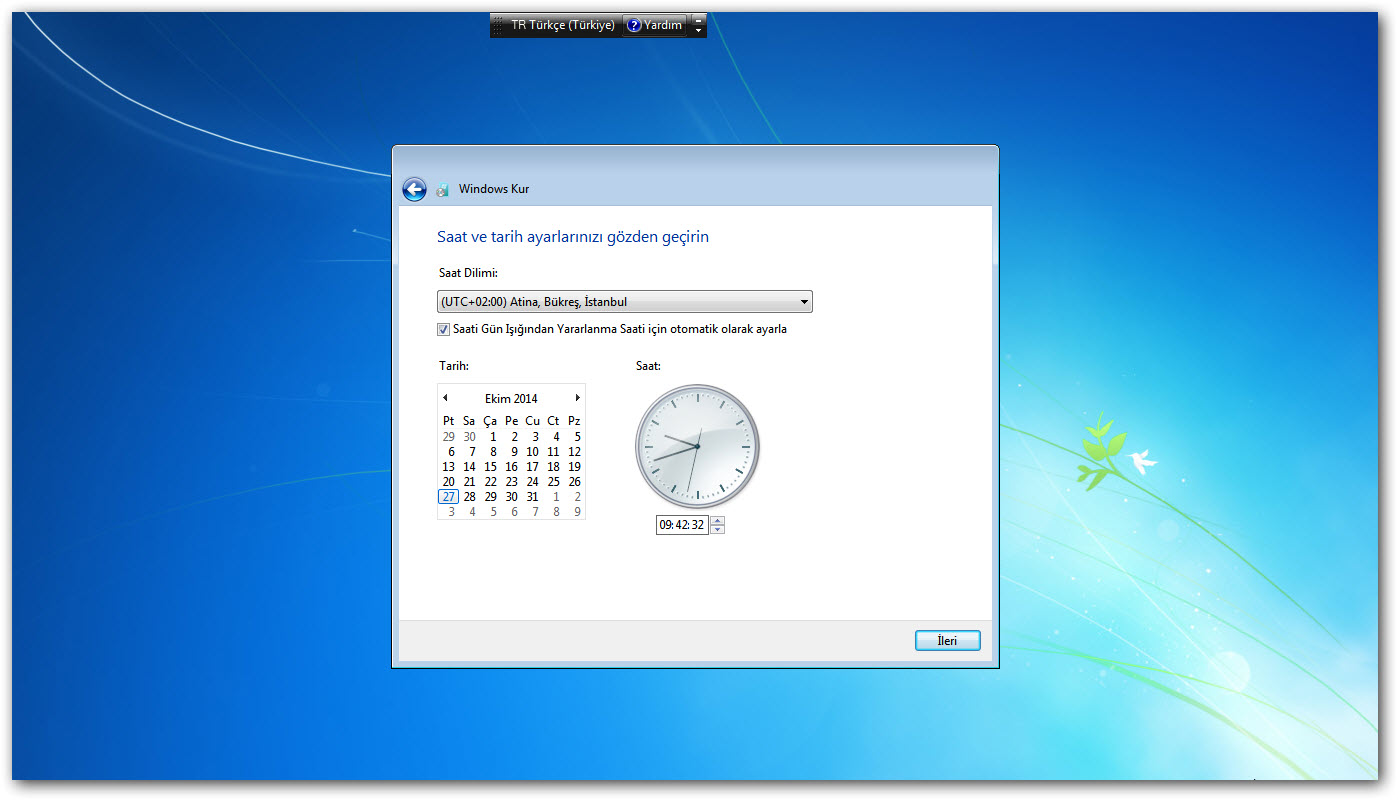Viewport: 1398px width, 800px height.
Task: Click the analog clock face
Action: (697, 446)
